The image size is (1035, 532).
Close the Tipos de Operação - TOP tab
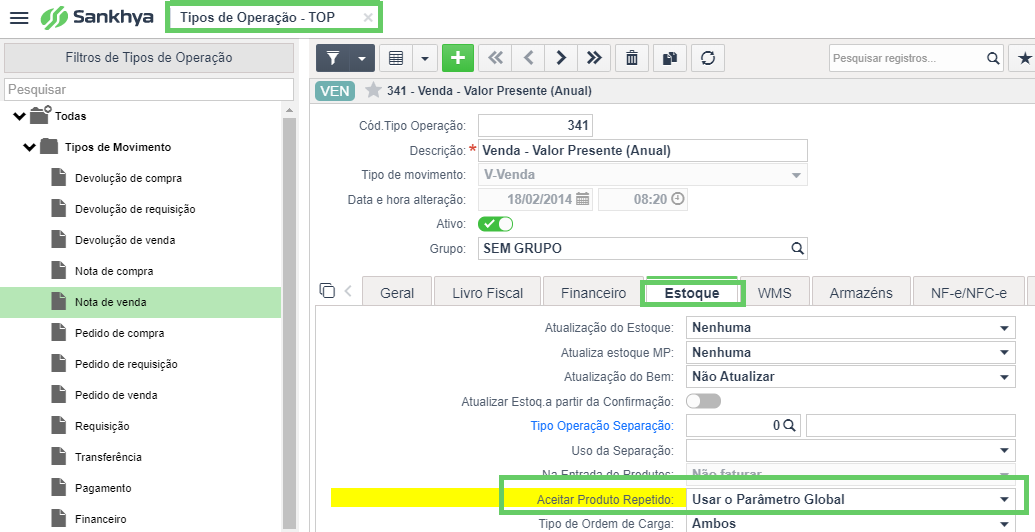coord(368,18)
